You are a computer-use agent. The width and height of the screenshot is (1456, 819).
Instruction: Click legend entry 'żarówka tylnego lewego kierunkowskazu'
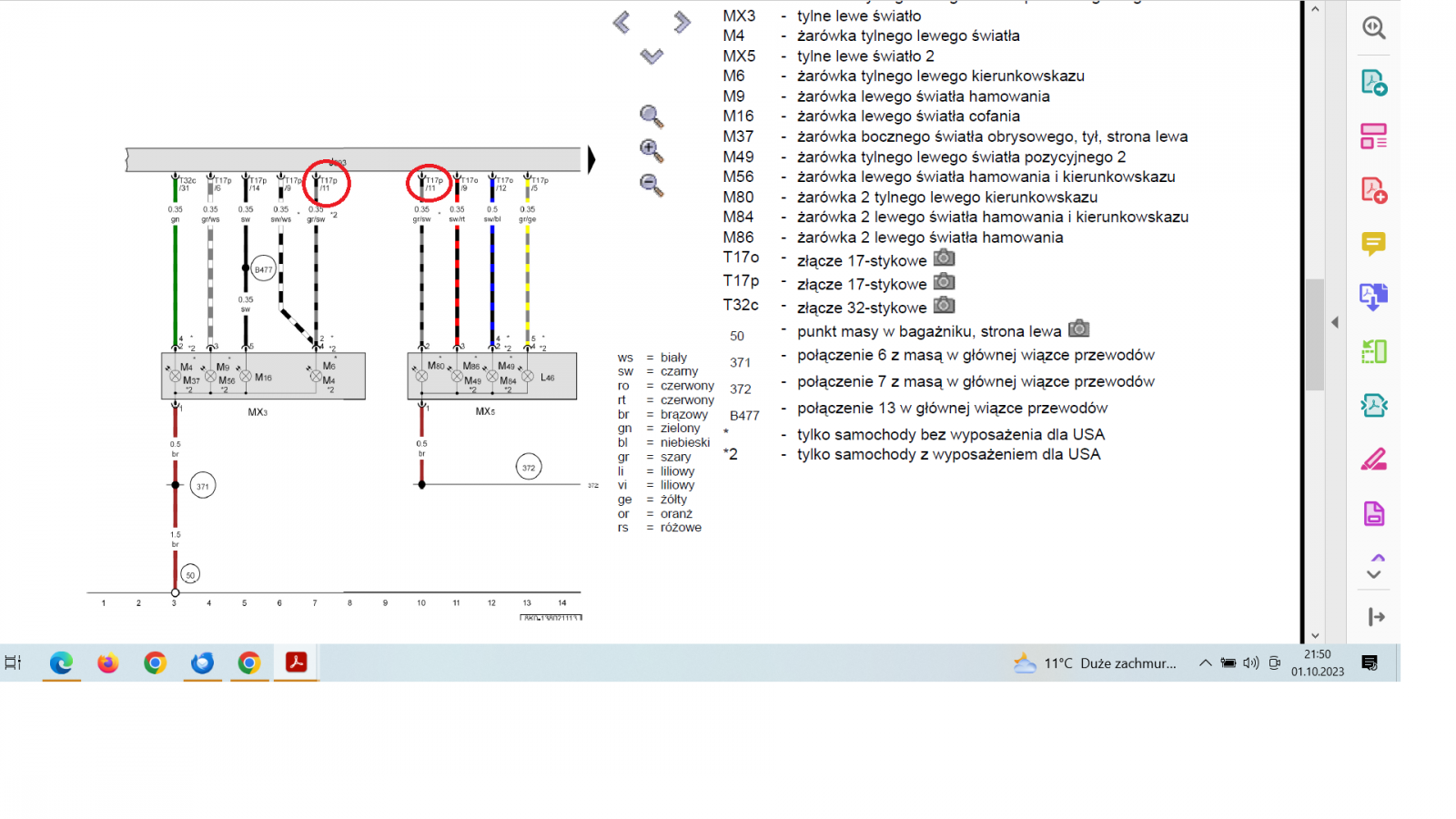941,76
